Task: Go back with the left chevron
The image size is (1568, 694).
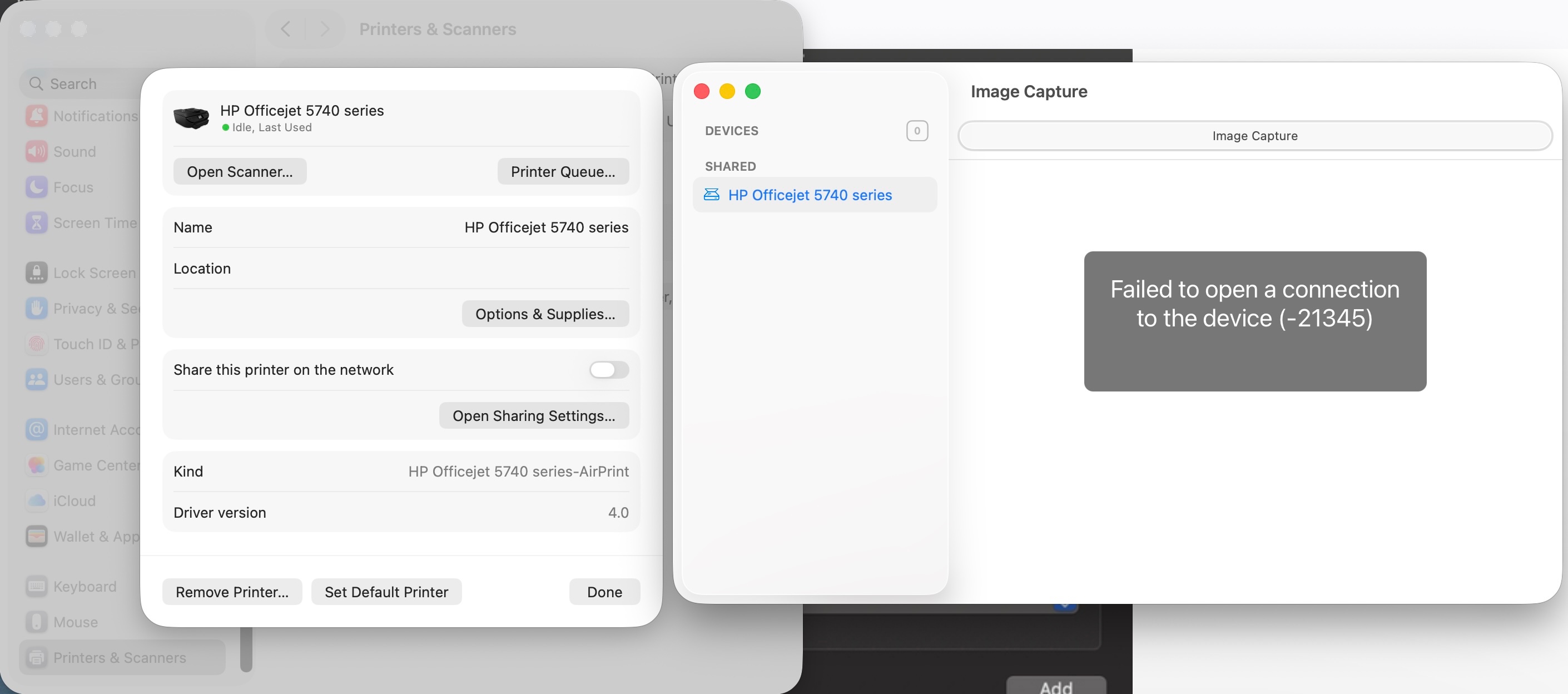Action: point(285,29)
